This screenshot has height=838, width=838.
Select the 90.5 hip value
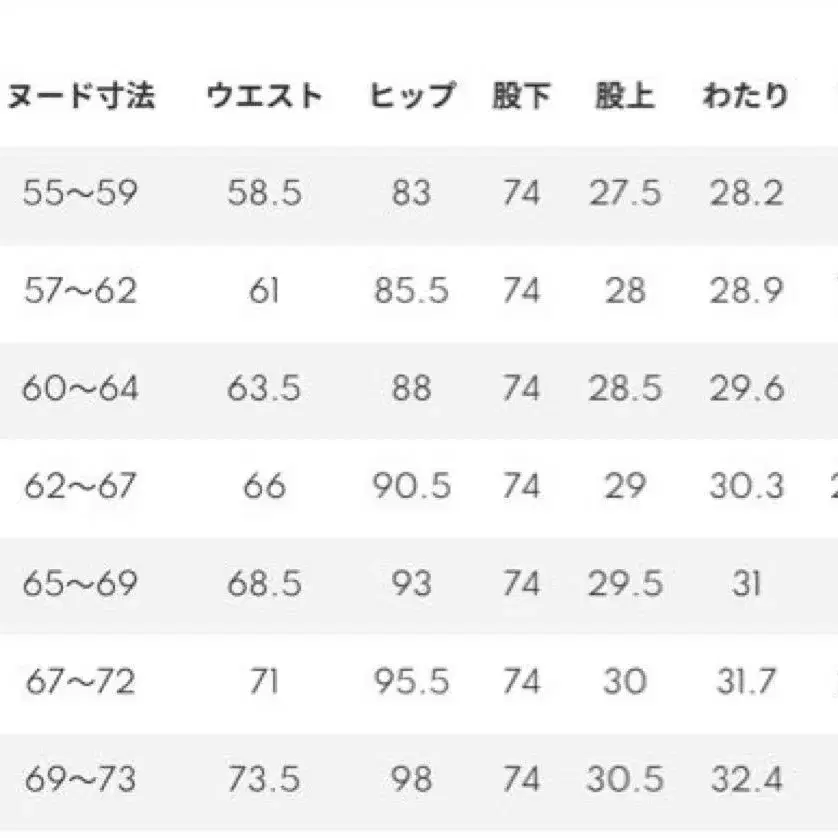(411, 486)
